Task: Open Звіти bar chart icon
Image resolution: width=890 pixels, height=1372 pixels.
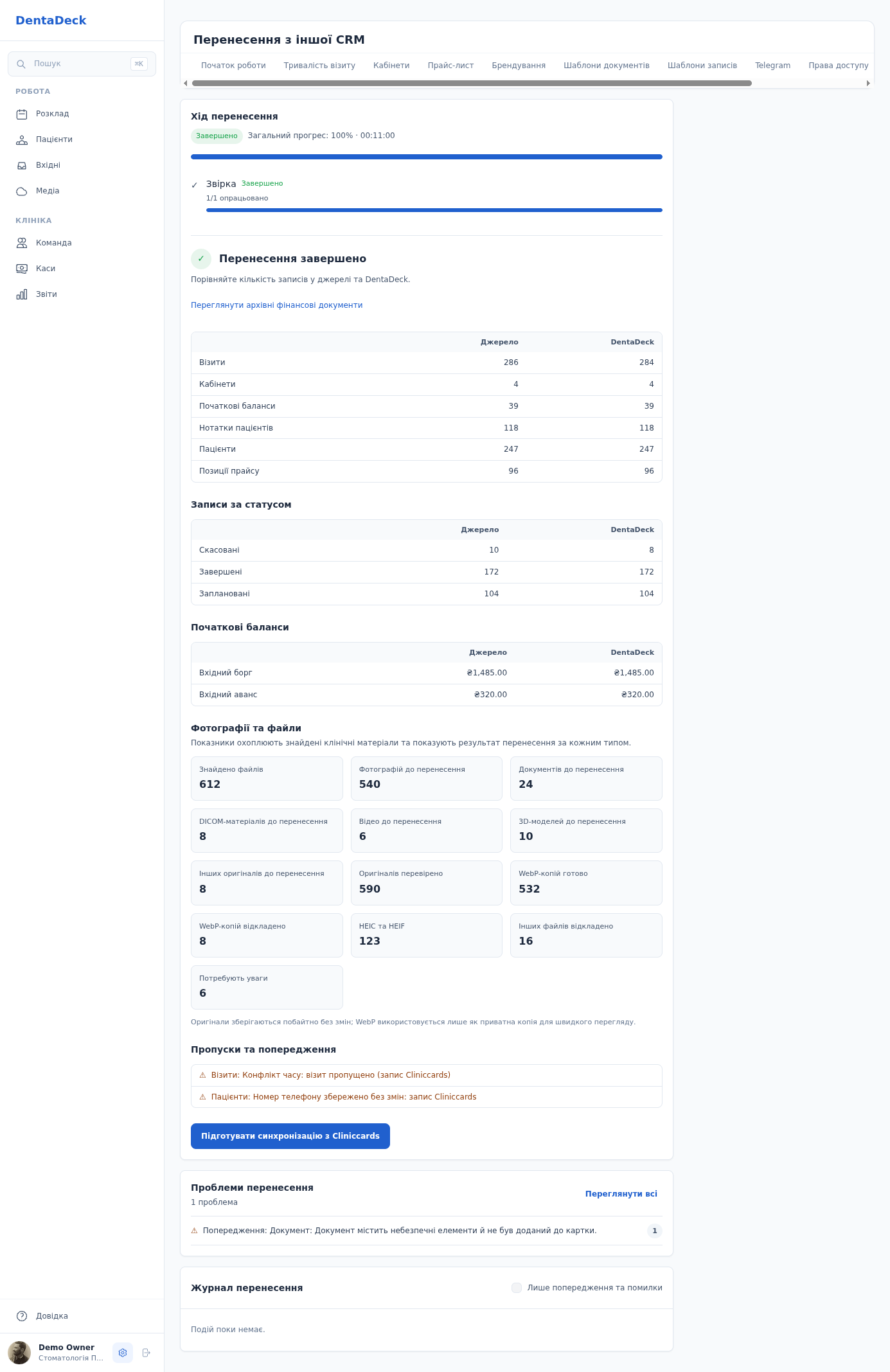Action: tap(22, 294)
